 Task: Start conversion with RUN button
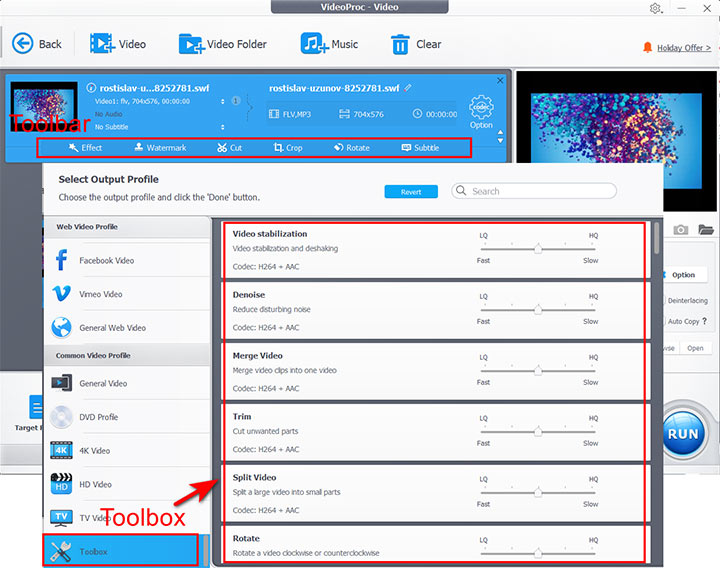(683, 433)
